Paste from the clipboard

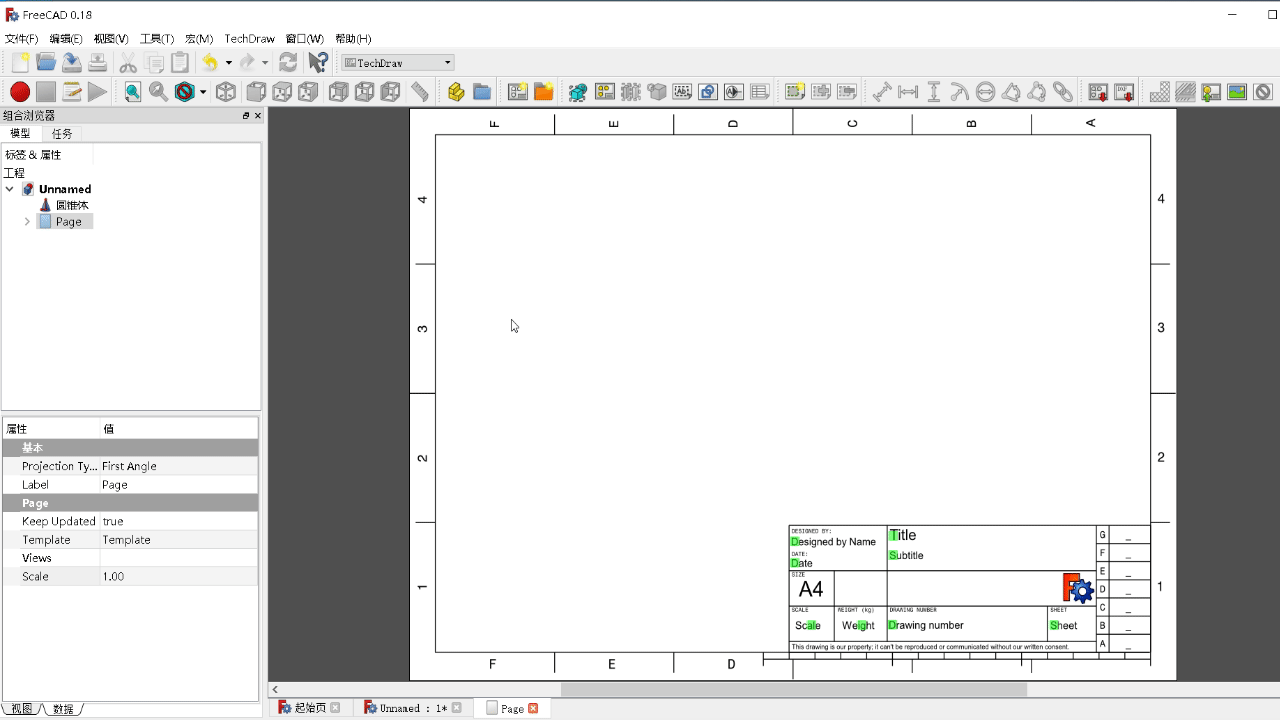point(180,63)
